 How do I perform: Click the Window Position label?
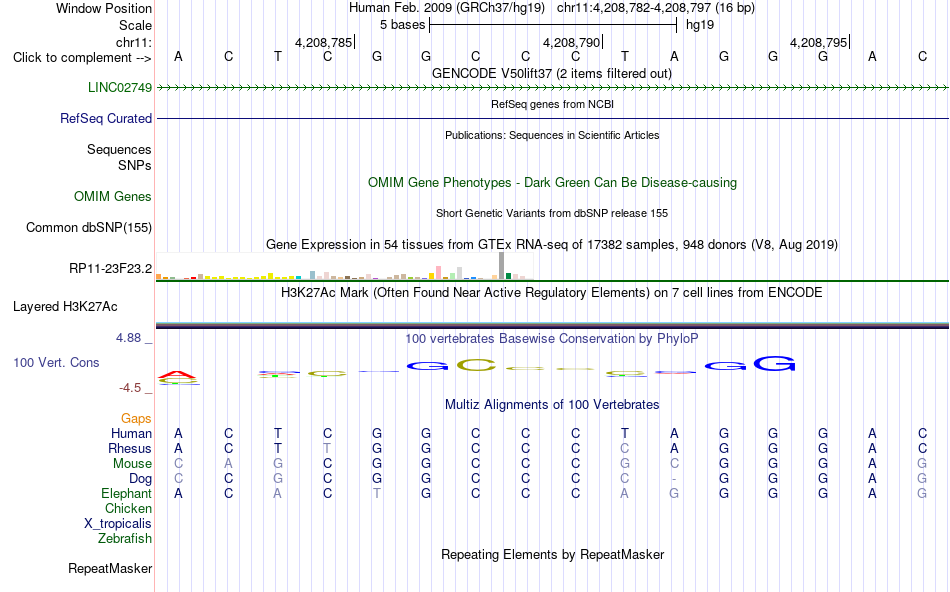pyautogui.click(x=104, y=8)
